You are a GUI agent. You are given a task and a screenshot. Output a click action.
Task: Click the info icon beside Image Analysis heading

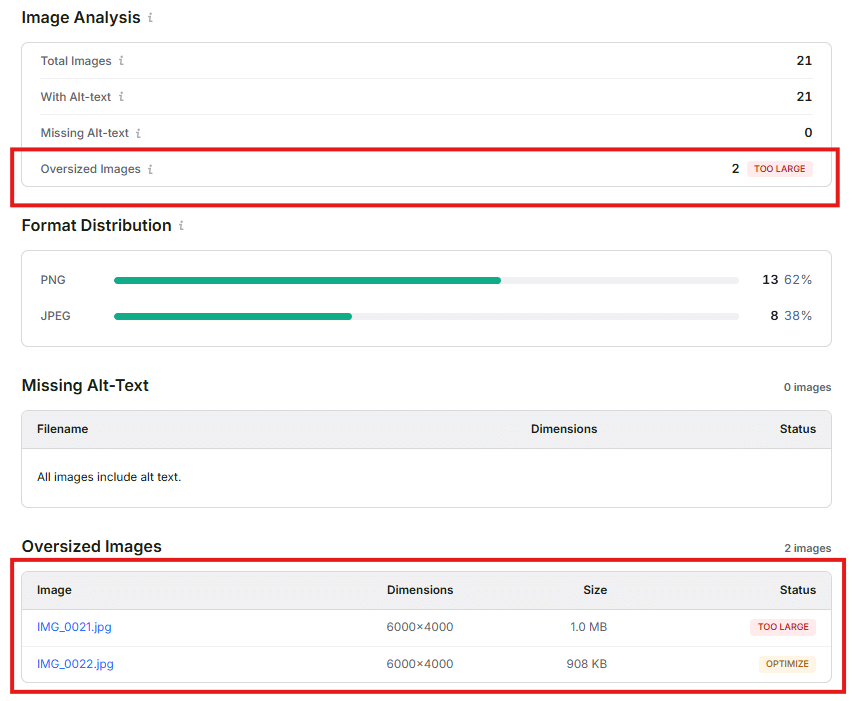point(151,18)
